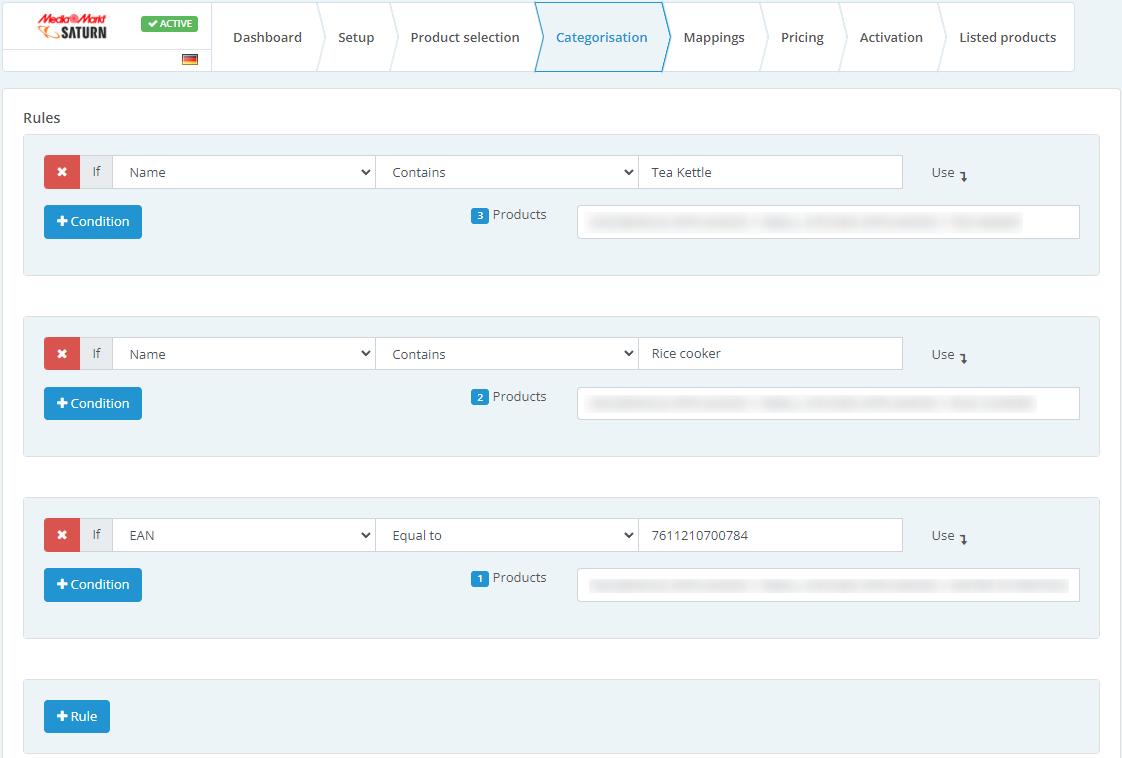The height and width of the screenshot is (758, 1122).
Task: Click the Rules heading
Action: [42, 118]
